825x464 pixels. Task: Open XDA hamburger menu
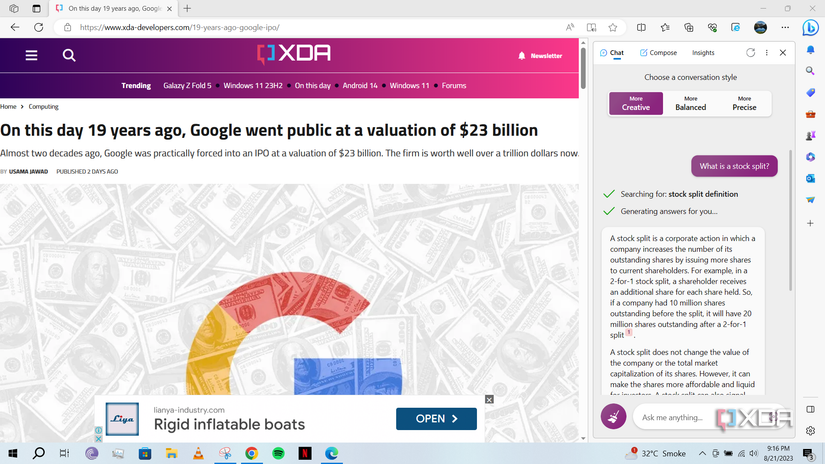tap(32, 55)
